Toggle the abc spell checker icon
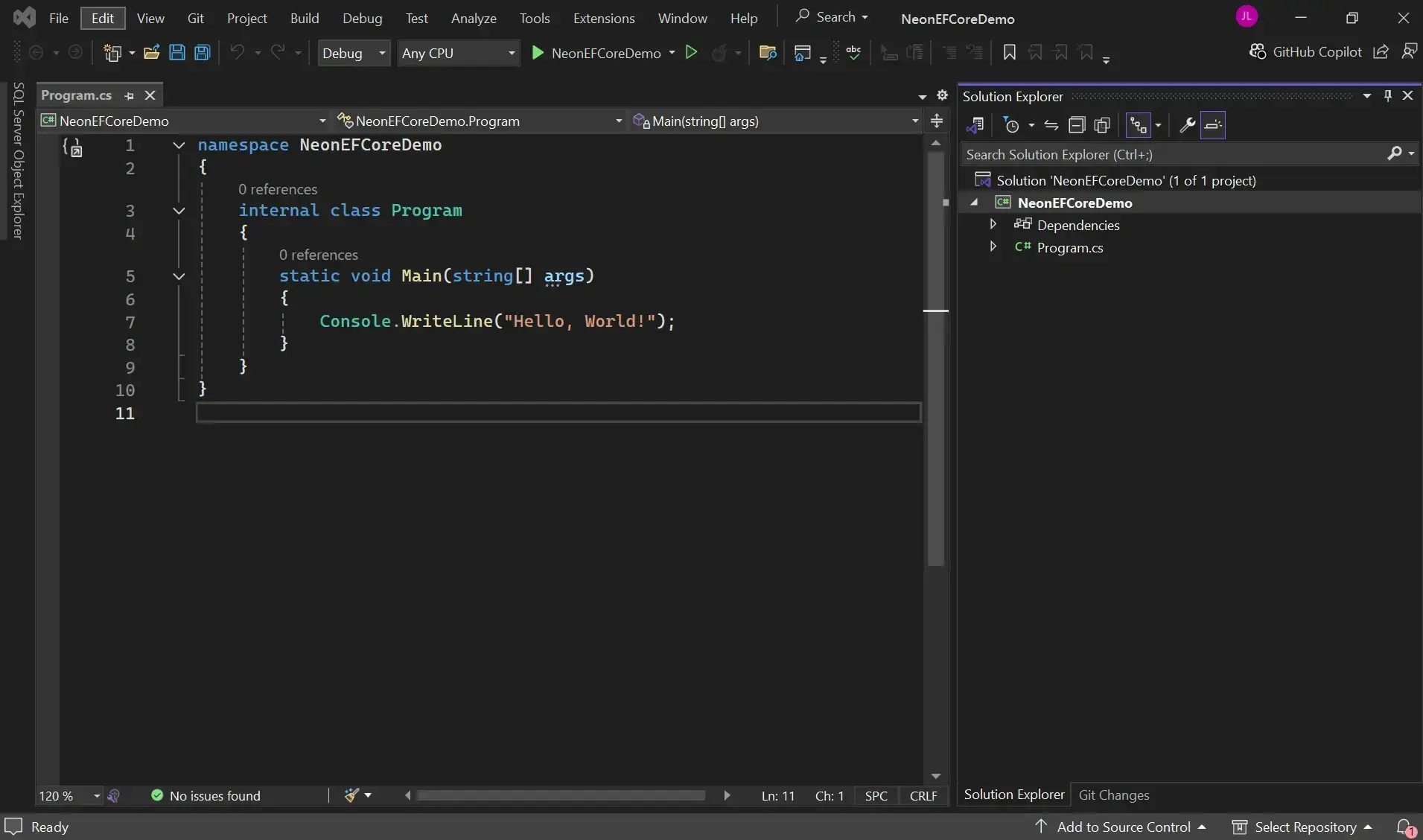Image resolution: width=1423 pixels, height=840 pixels. [x=853, y=52]
